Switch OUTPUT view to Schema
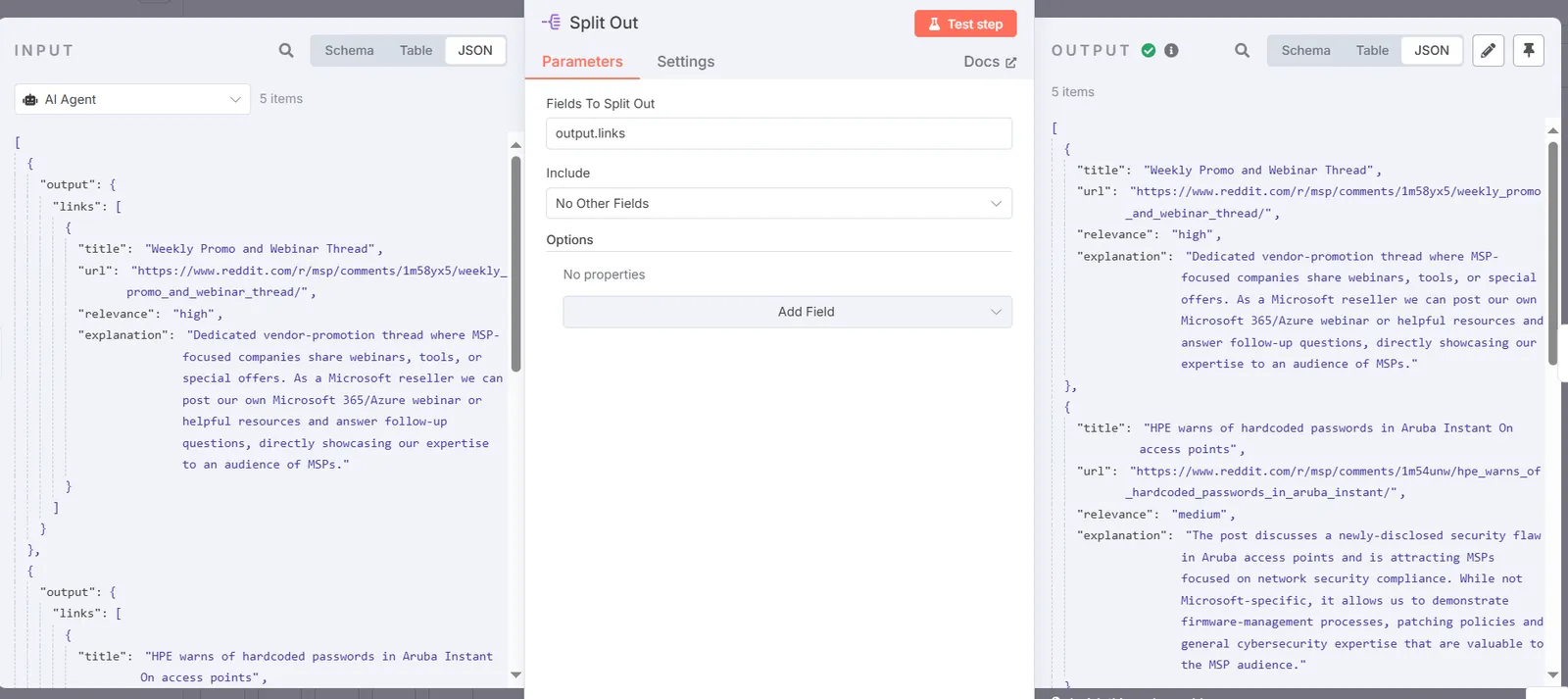1568x699 pixels. click(x=1305, y=50)
